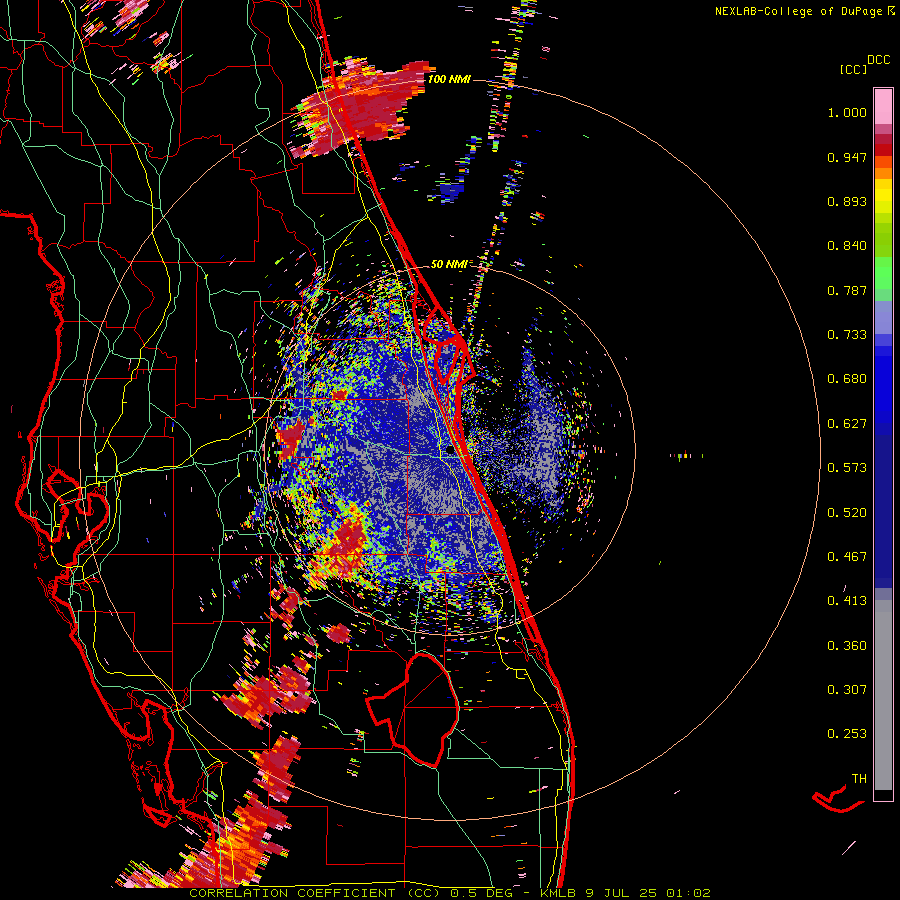Screen dimensions: 900x900
Task: Click the 50 NMI range ring label
Action: [449, 264]
